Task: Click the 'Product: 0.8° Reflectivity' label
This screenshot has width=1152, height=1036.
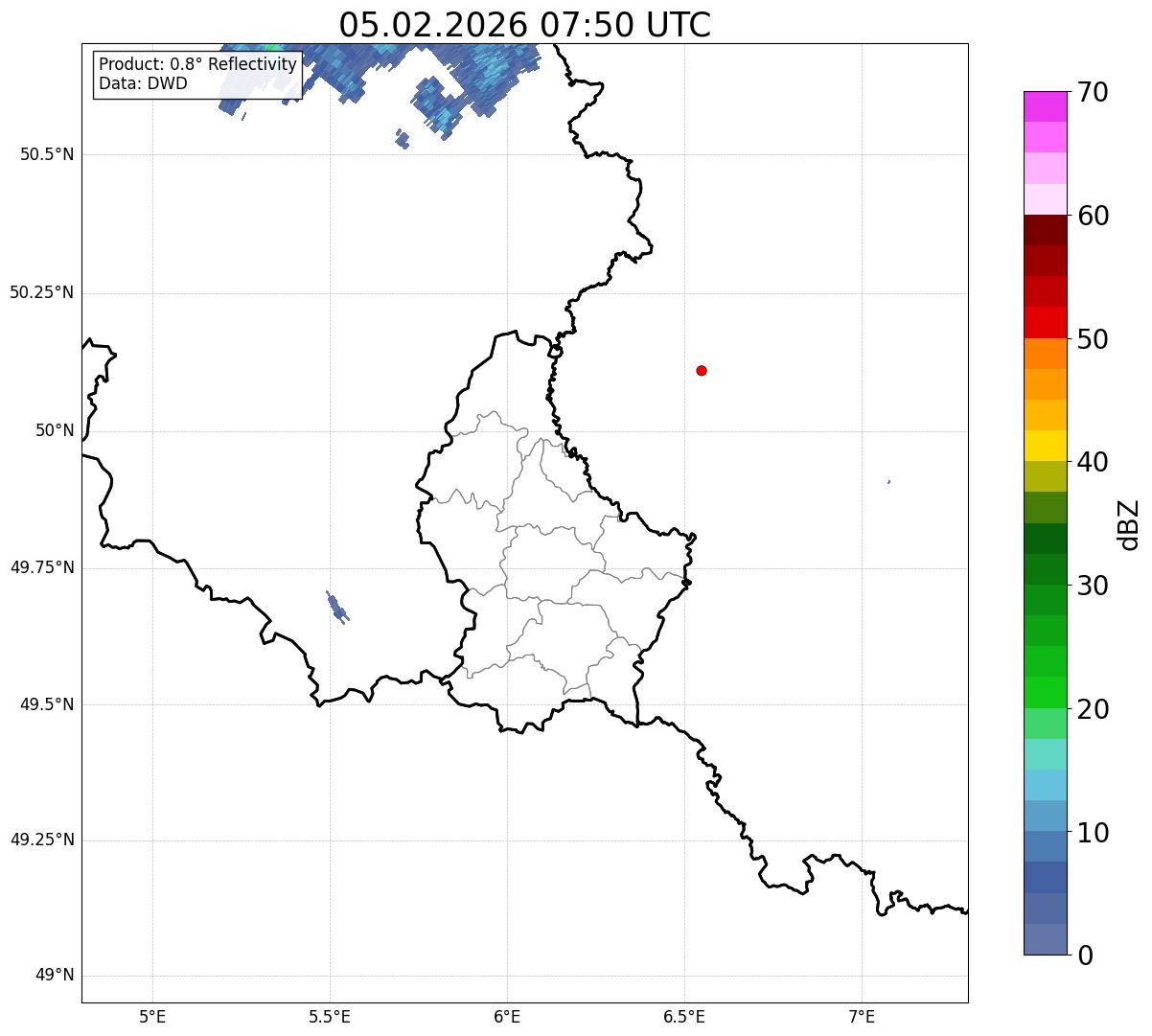Action: [x=197, y=64]
